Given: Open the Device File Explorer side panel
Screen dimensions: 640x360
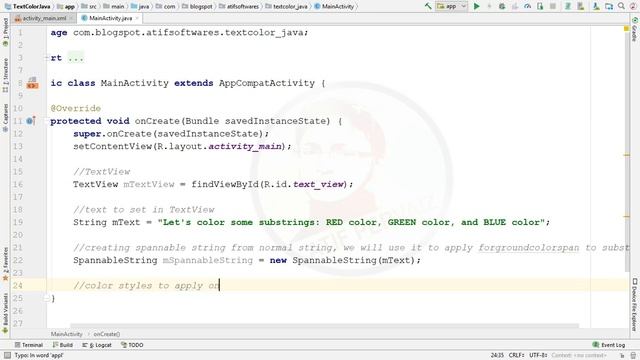Looking at the screenshot, I should [635, 304].
